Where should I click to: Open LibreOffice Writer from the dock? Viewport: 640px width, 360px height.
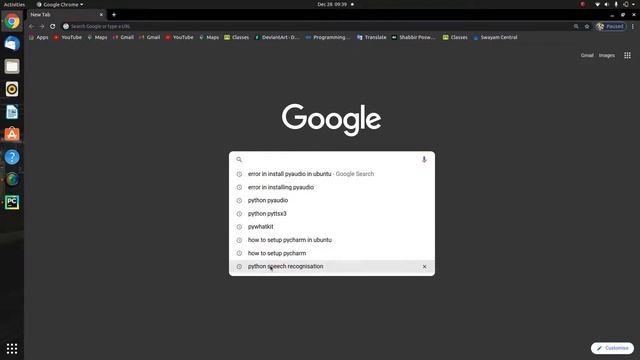[x=12, y=111]
